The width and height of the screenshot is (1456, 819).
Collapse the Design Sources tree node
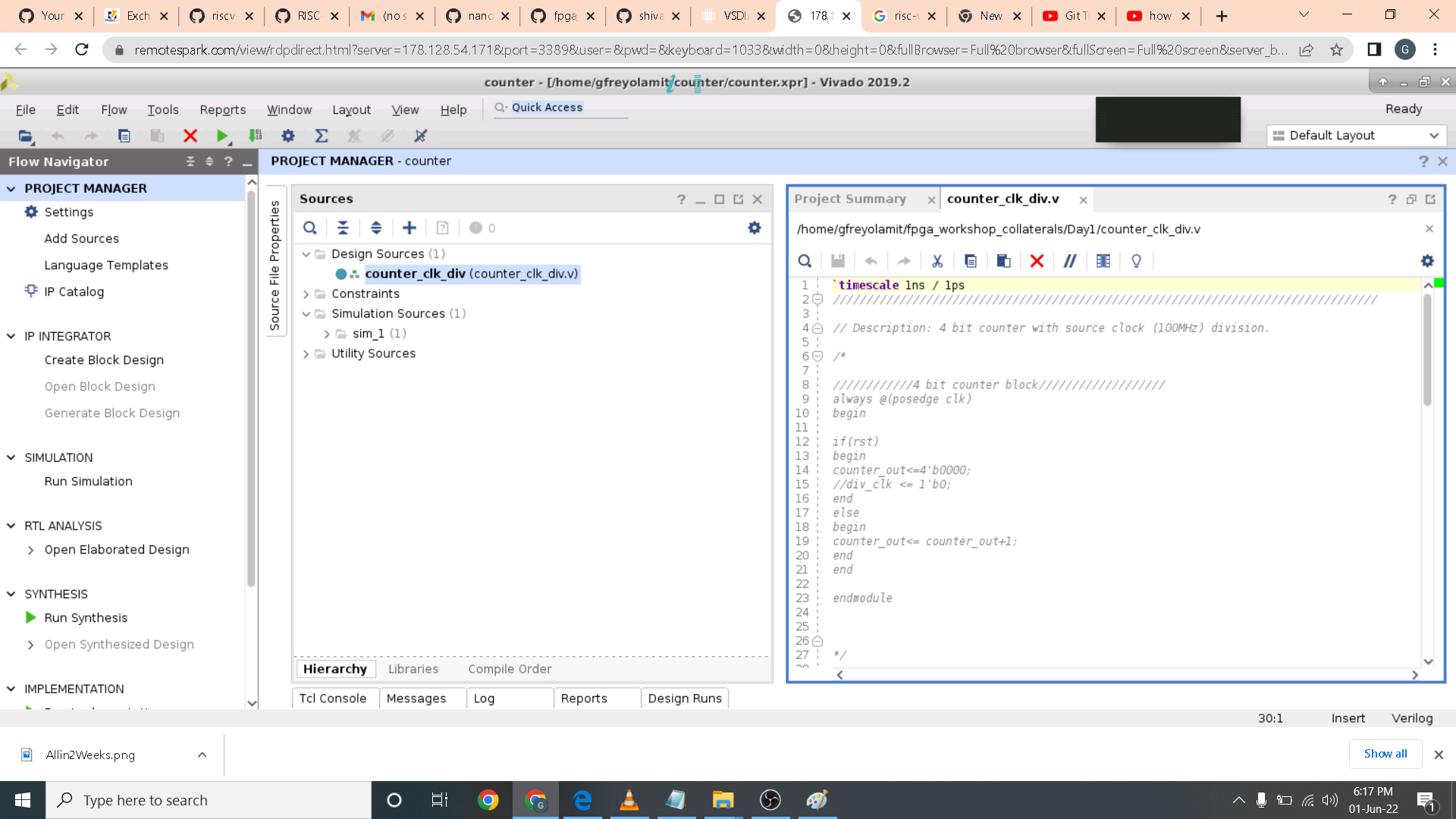tap(306, 254)
